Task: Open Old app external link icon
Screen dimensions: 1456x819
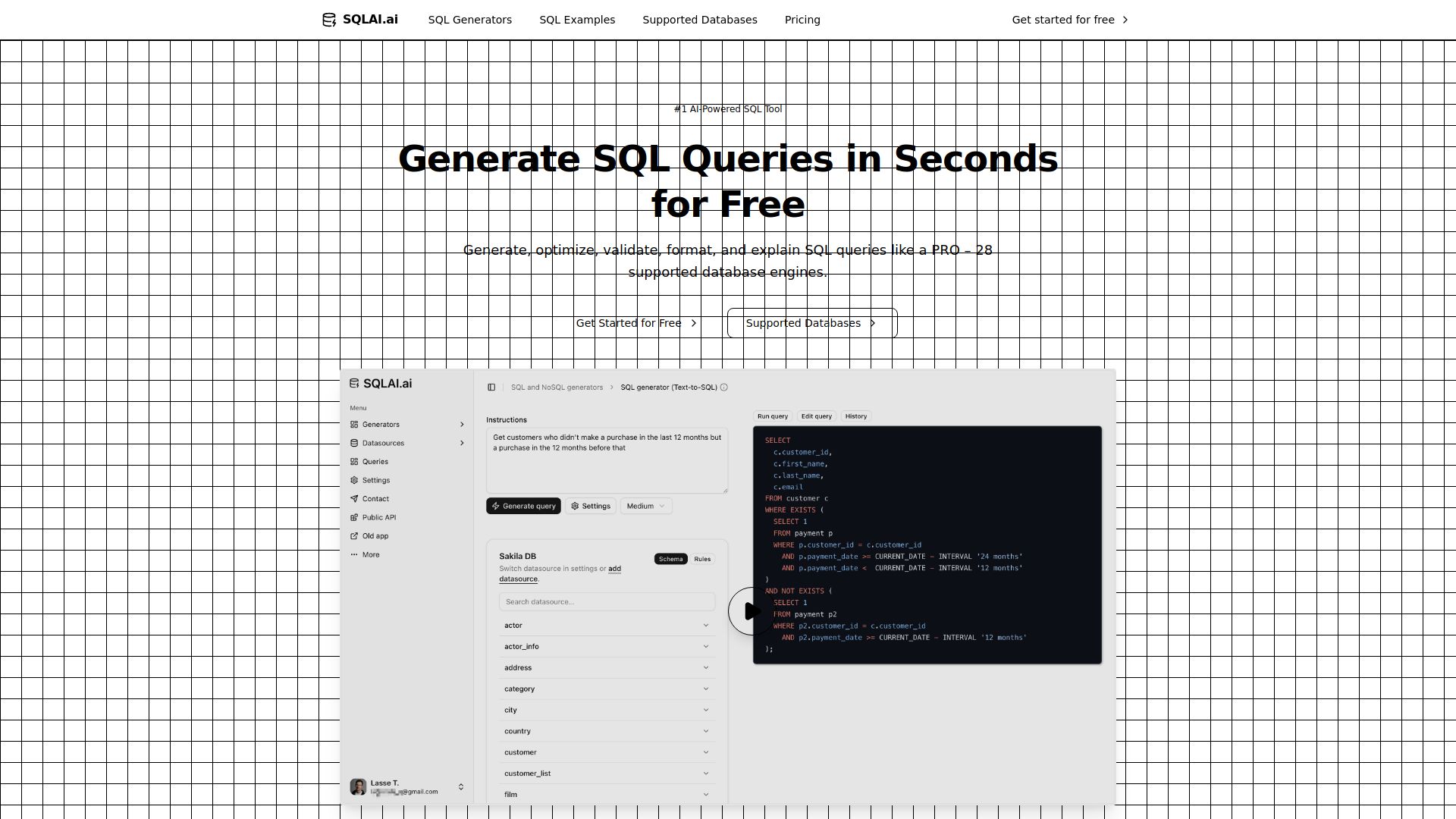Action: (354, 536)
